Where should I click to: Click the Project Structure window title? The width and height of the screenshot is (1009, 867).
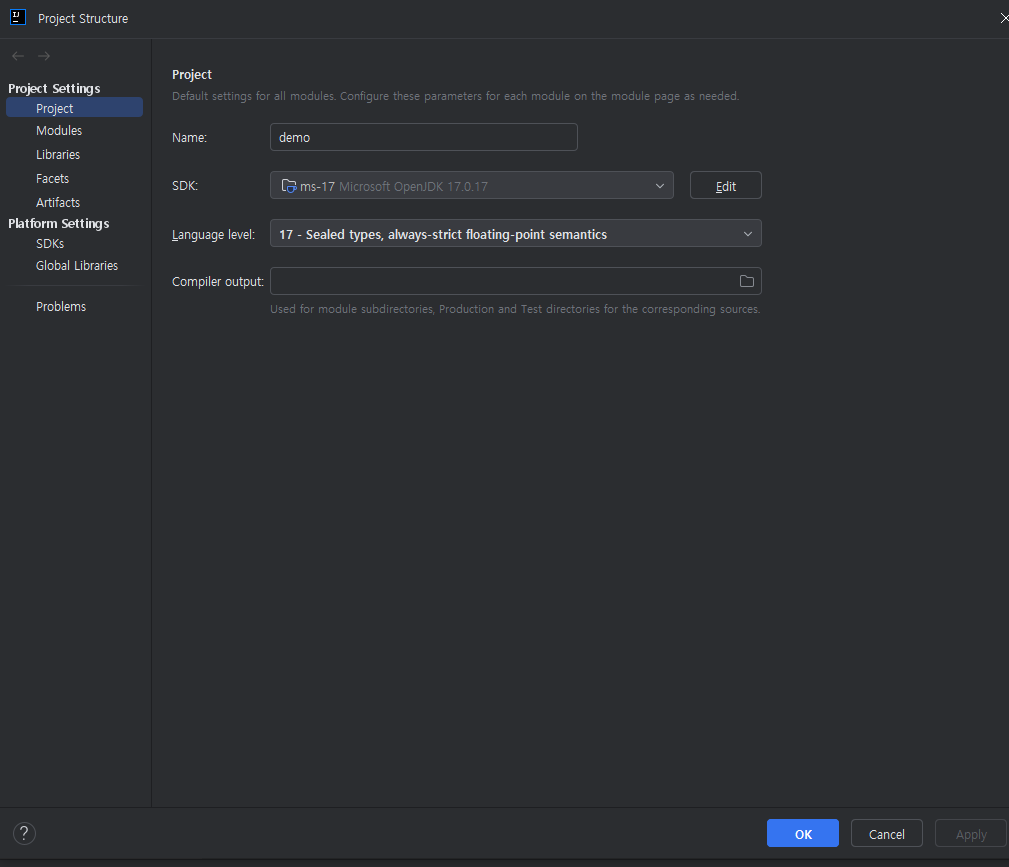(x=83, y=18)
